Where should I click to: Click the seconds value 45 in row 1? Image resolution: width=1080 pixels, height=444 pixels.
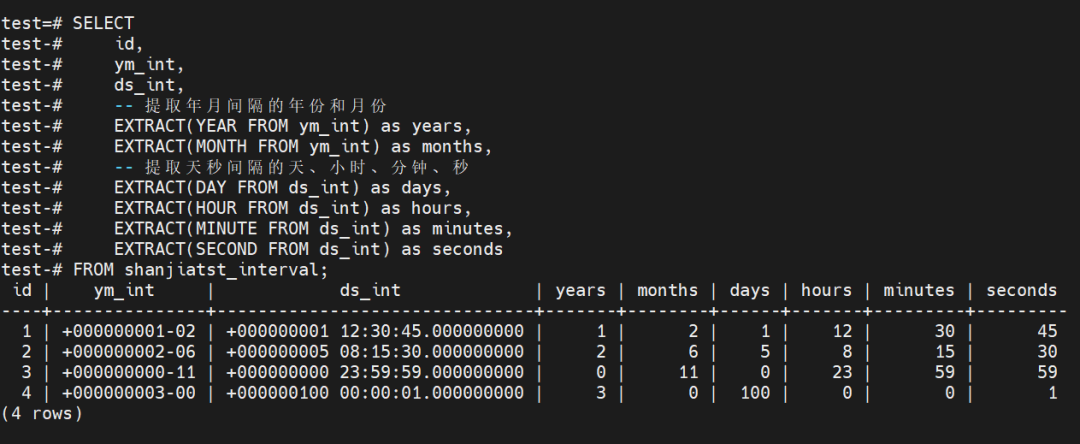pyautogui.click(x=1047, y=332)
